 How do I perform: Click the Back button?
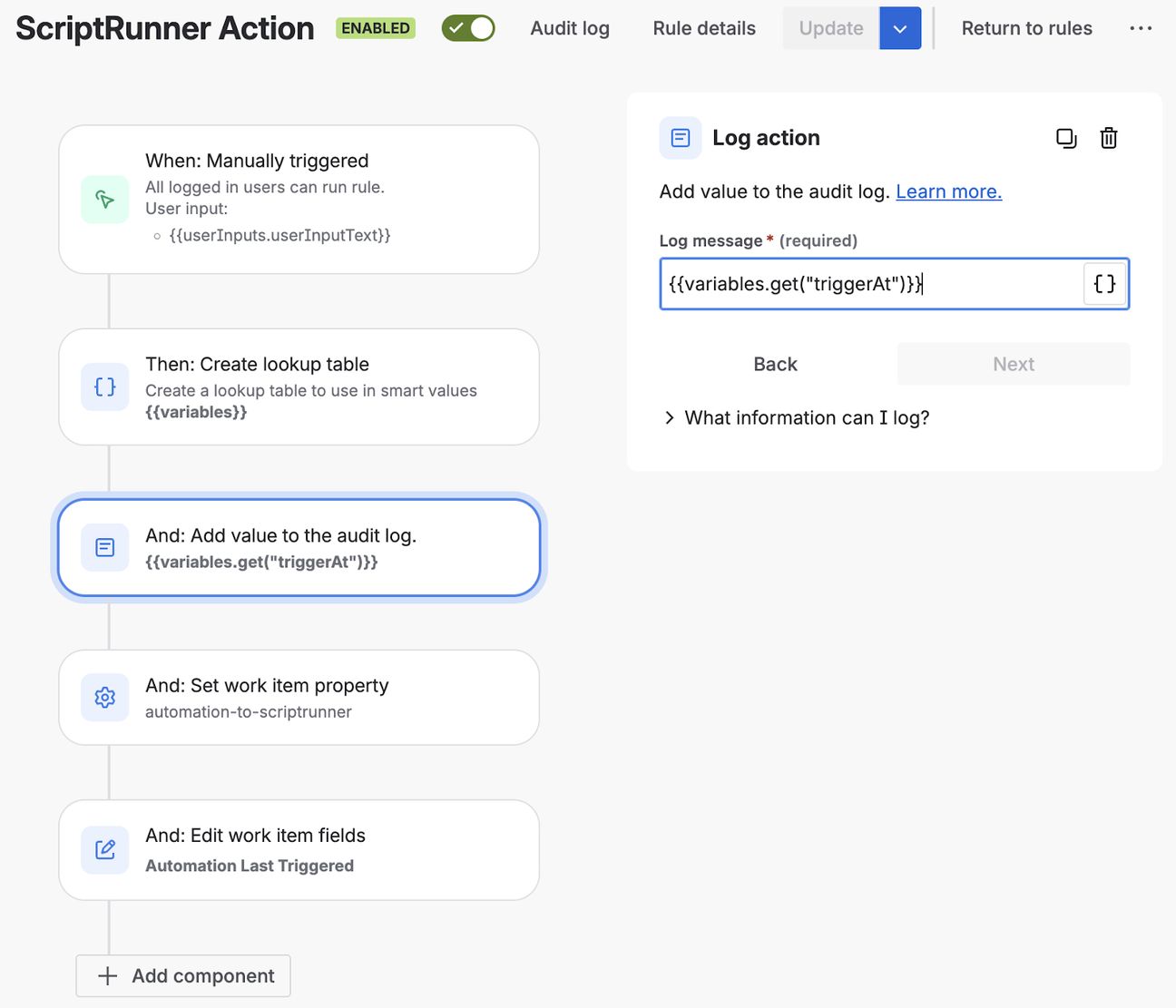tap(776, 364)
